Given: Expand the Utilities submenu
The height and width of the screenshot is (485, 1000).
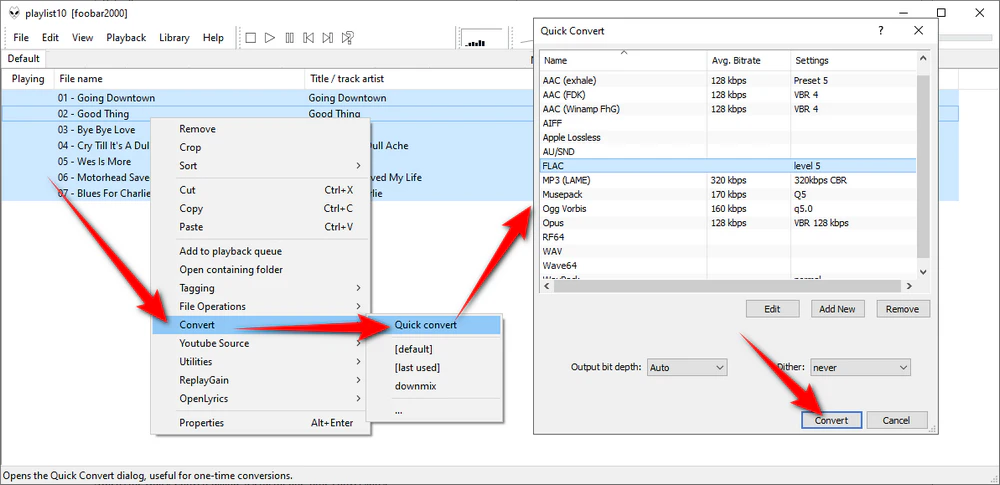Looking at the screenshot, I should tap(260, 362).
